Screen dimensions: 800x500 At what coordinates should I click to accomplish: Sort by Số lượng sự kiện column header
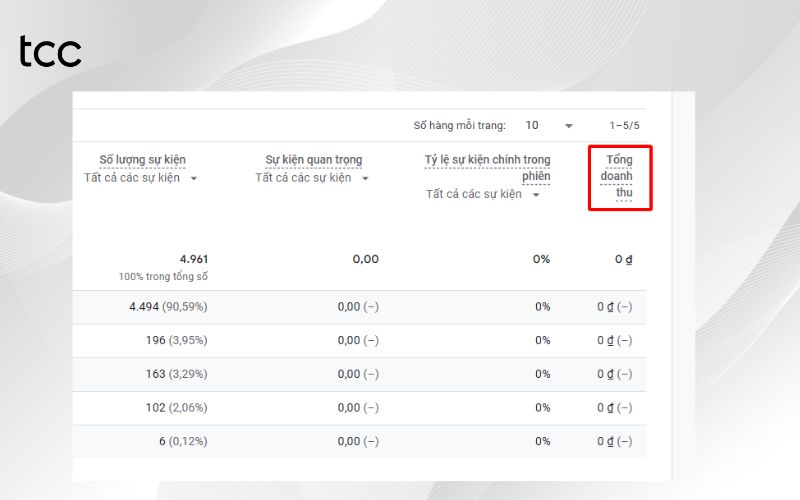pos(142,160)
